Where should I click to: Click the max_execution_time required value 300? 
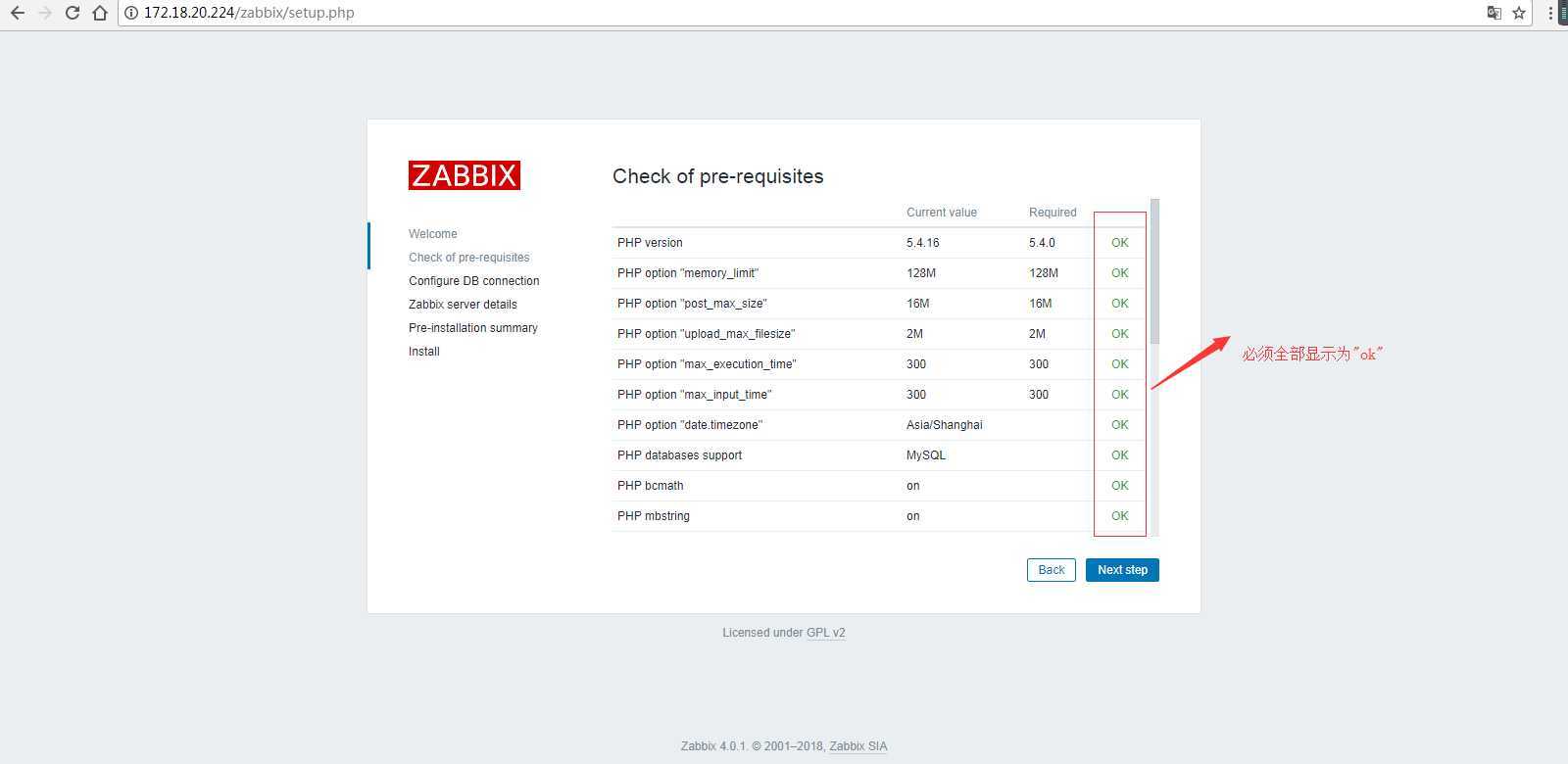pos(1039,364)
